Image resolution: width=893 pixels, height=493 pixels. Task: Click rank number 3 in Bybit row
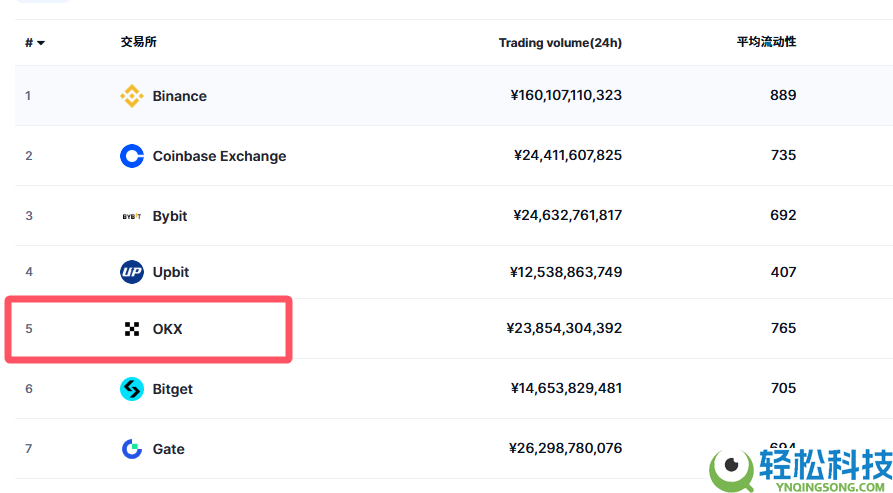(28, 216)
